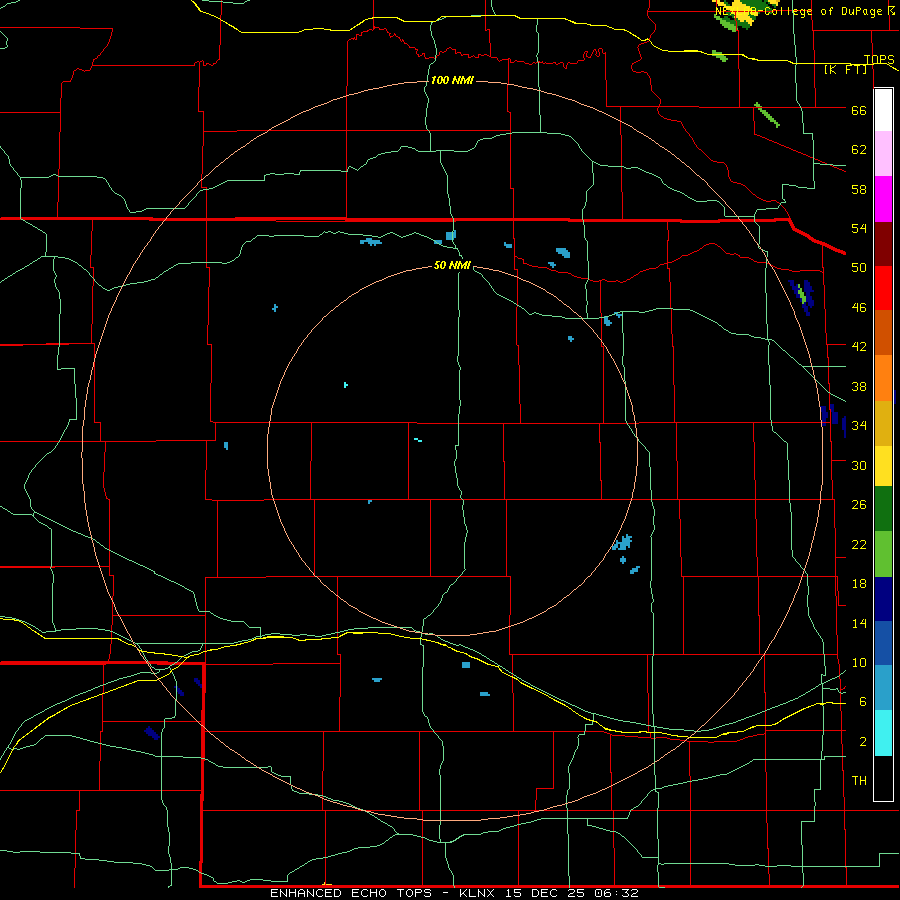900x900 pixels.
Task: Pick the bright yellow legend swatch
Action: 883,466
